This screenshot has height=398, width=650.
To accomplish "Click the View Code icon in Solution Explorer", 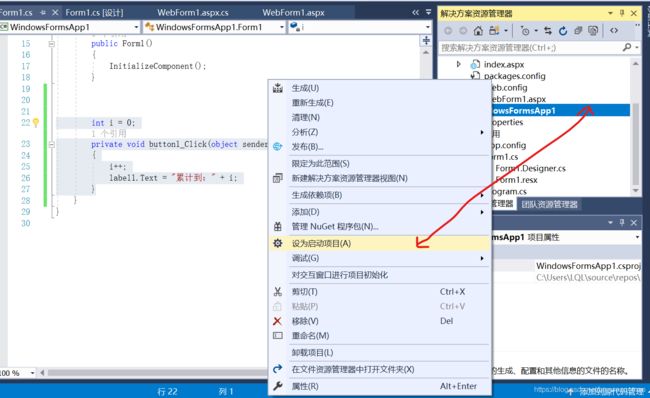I will click(614, 31).
